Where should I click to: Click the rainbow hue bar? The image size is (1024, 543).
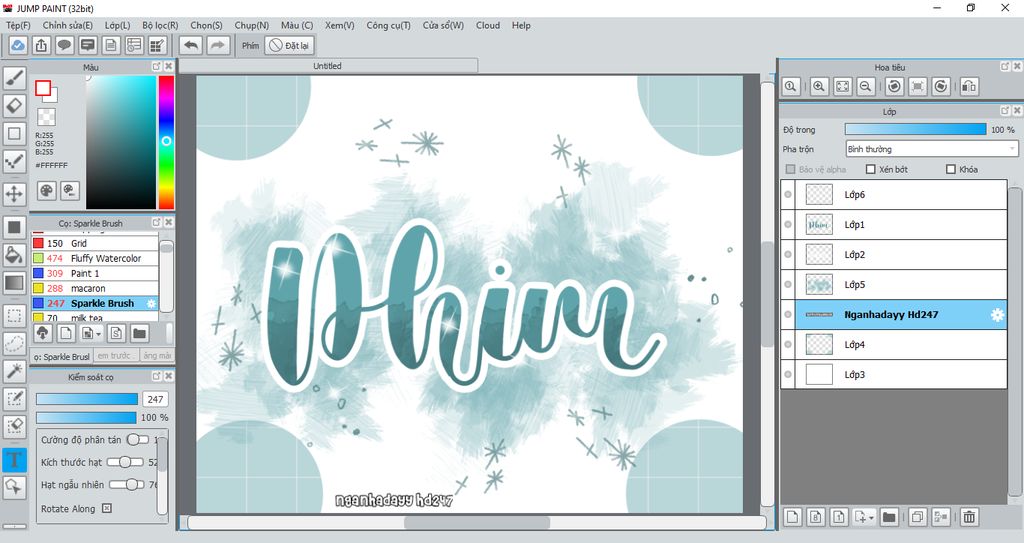167,142
